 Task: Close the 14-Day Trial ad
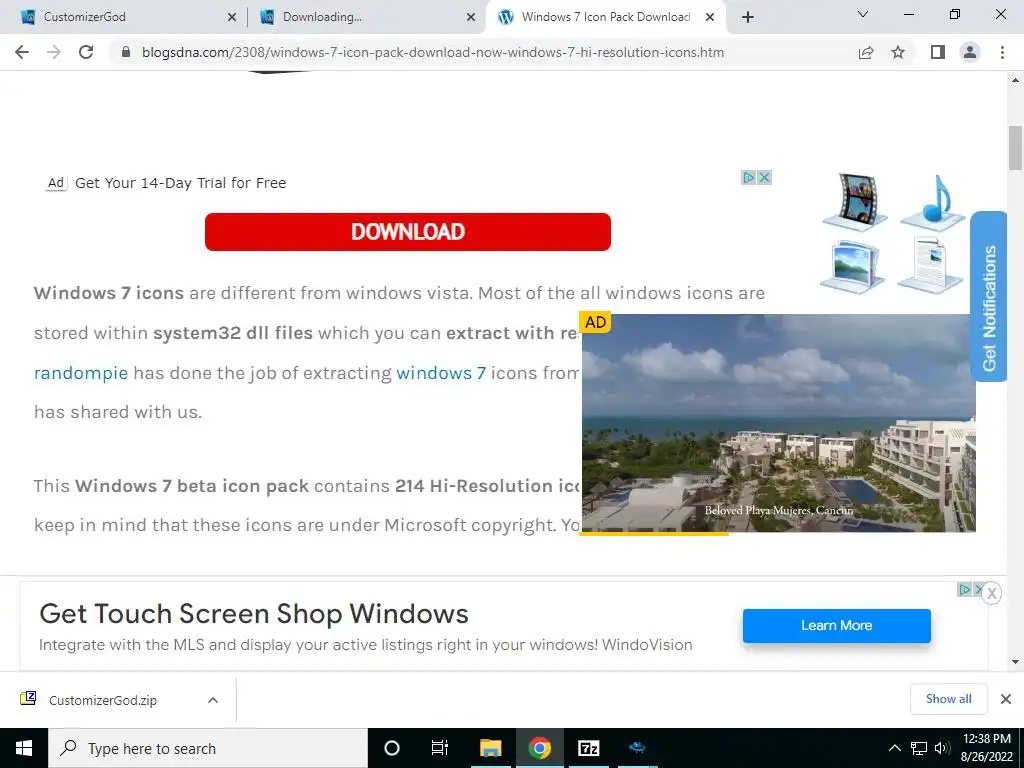tap(764, 177)
